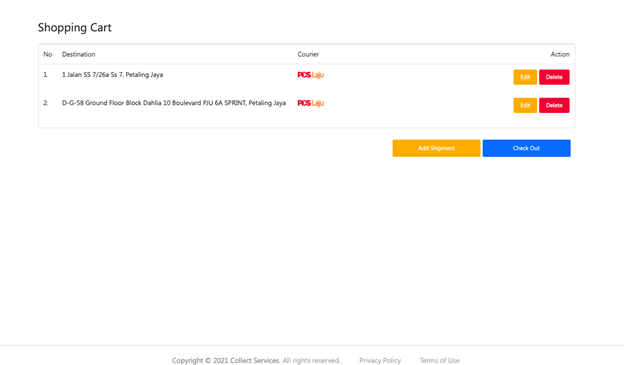The height and width of the screenshot is (365, 624).
Task: Proceed with the Check Out button
Action: [x=526, y=148]
